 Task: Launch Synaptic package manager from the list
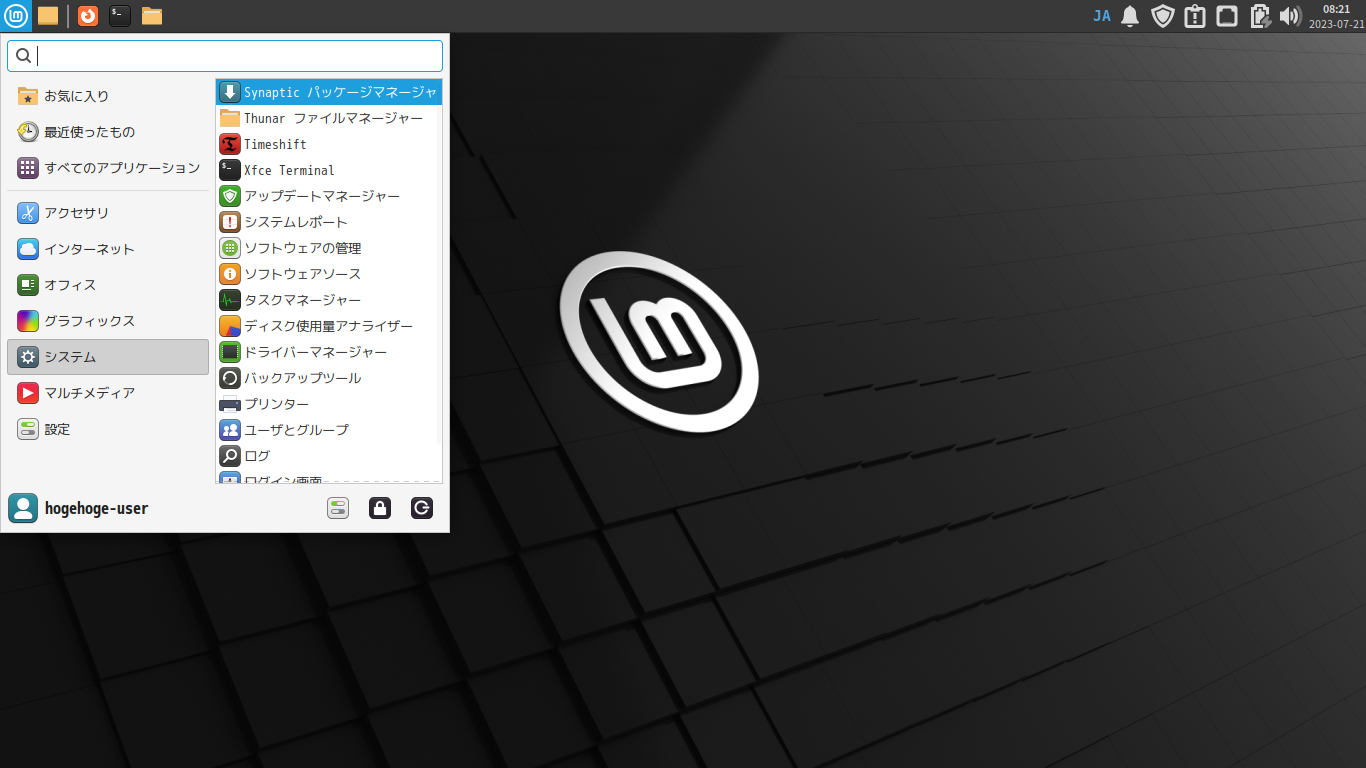pos(329,92)
